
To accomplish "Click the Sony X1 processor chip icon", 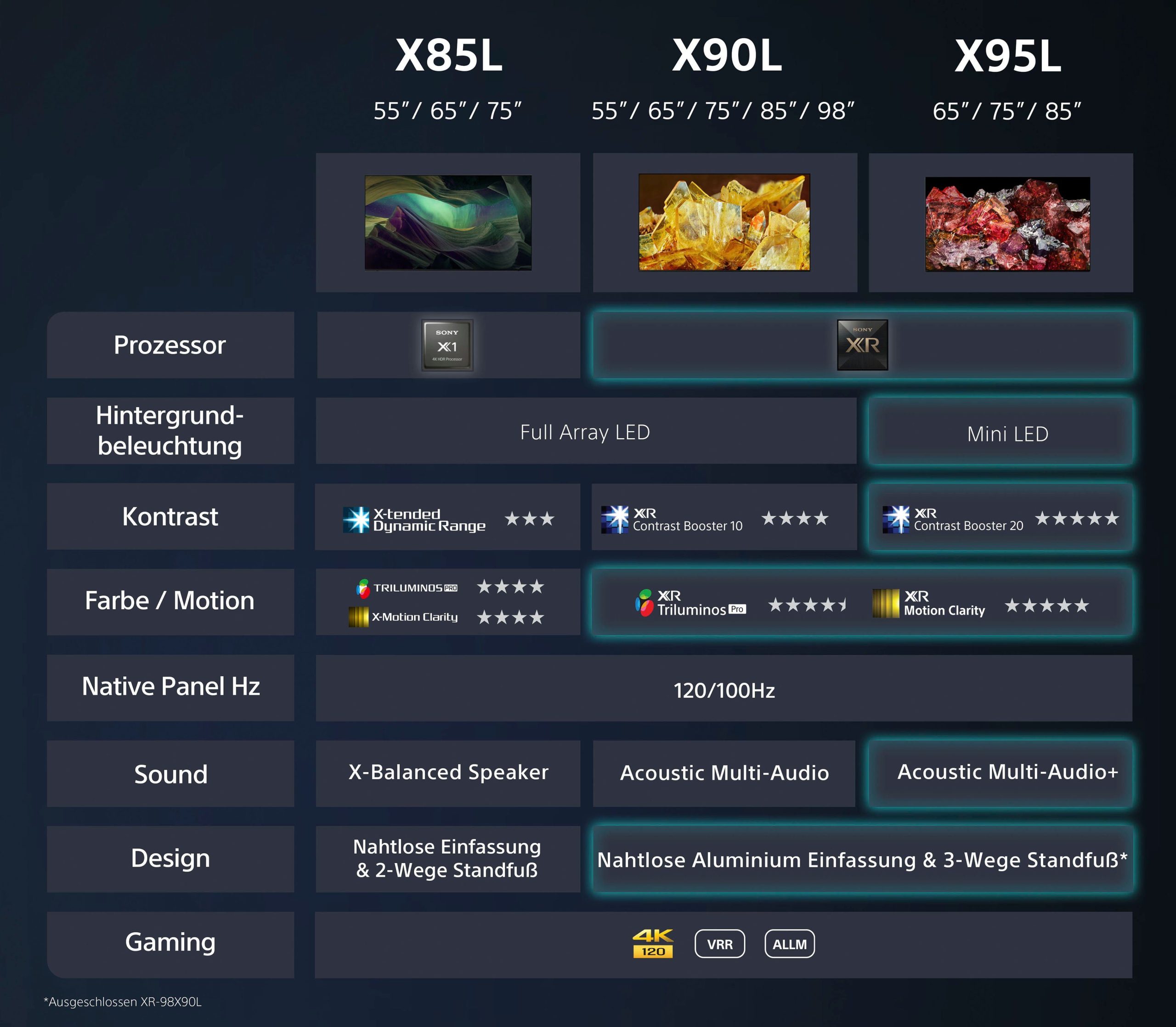I will pyautogui.click(x=447, y=345).
